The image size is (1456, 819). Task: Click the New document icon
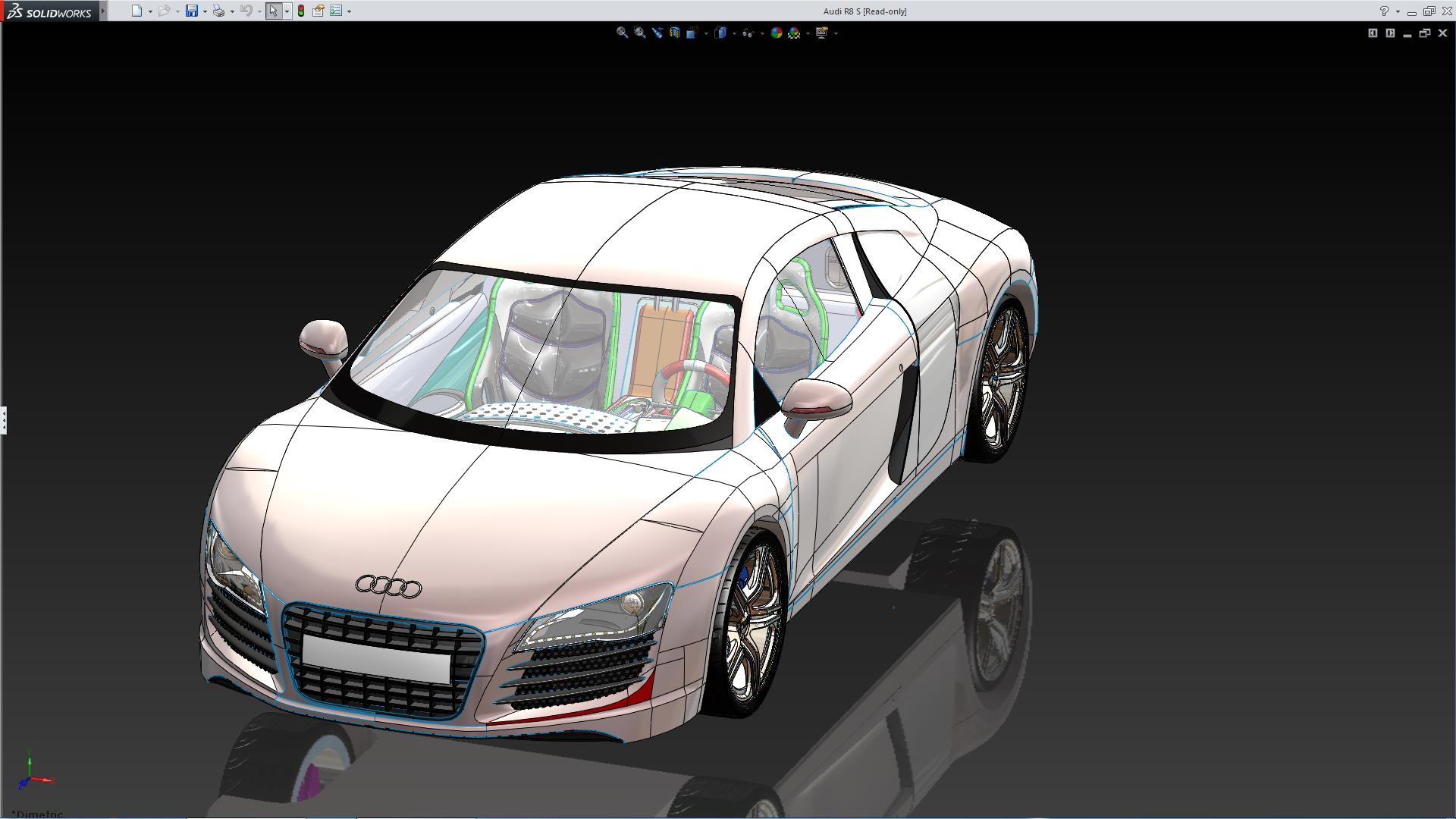coord(136,11)
